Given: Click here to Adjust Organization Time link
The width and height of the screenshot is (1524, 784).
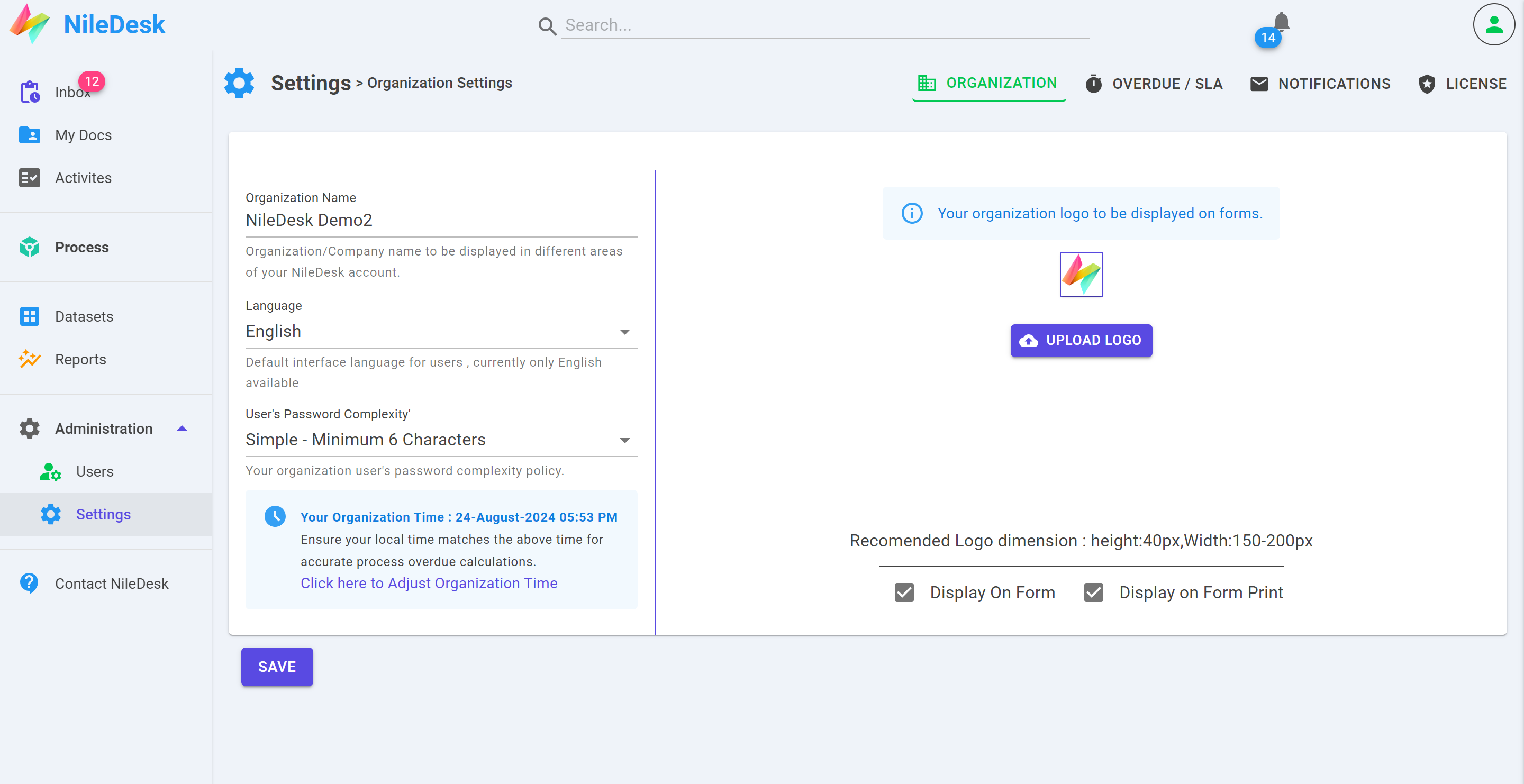Looking at the screenshot, I should point(429,583).
